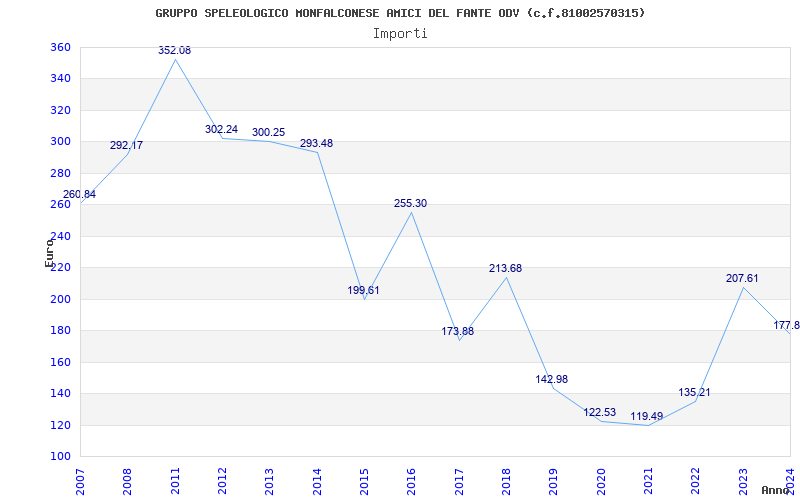800x500 pixels.
Task: Click the 2007 year label
Action: pos(80,481)
